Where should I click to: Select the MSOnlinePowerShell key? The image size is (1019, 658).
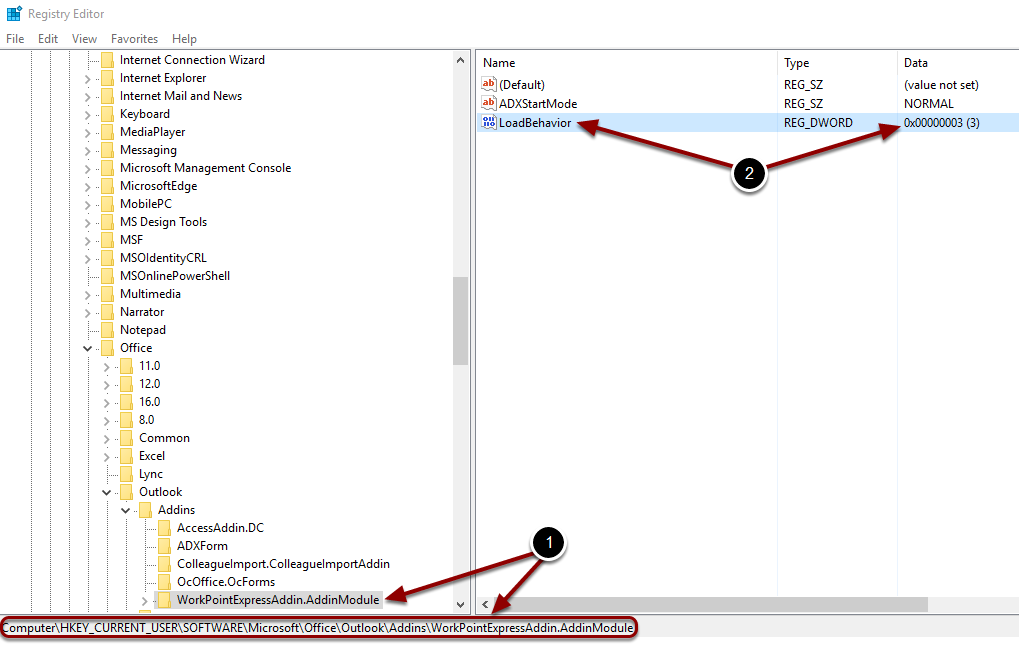pos(175,276)
